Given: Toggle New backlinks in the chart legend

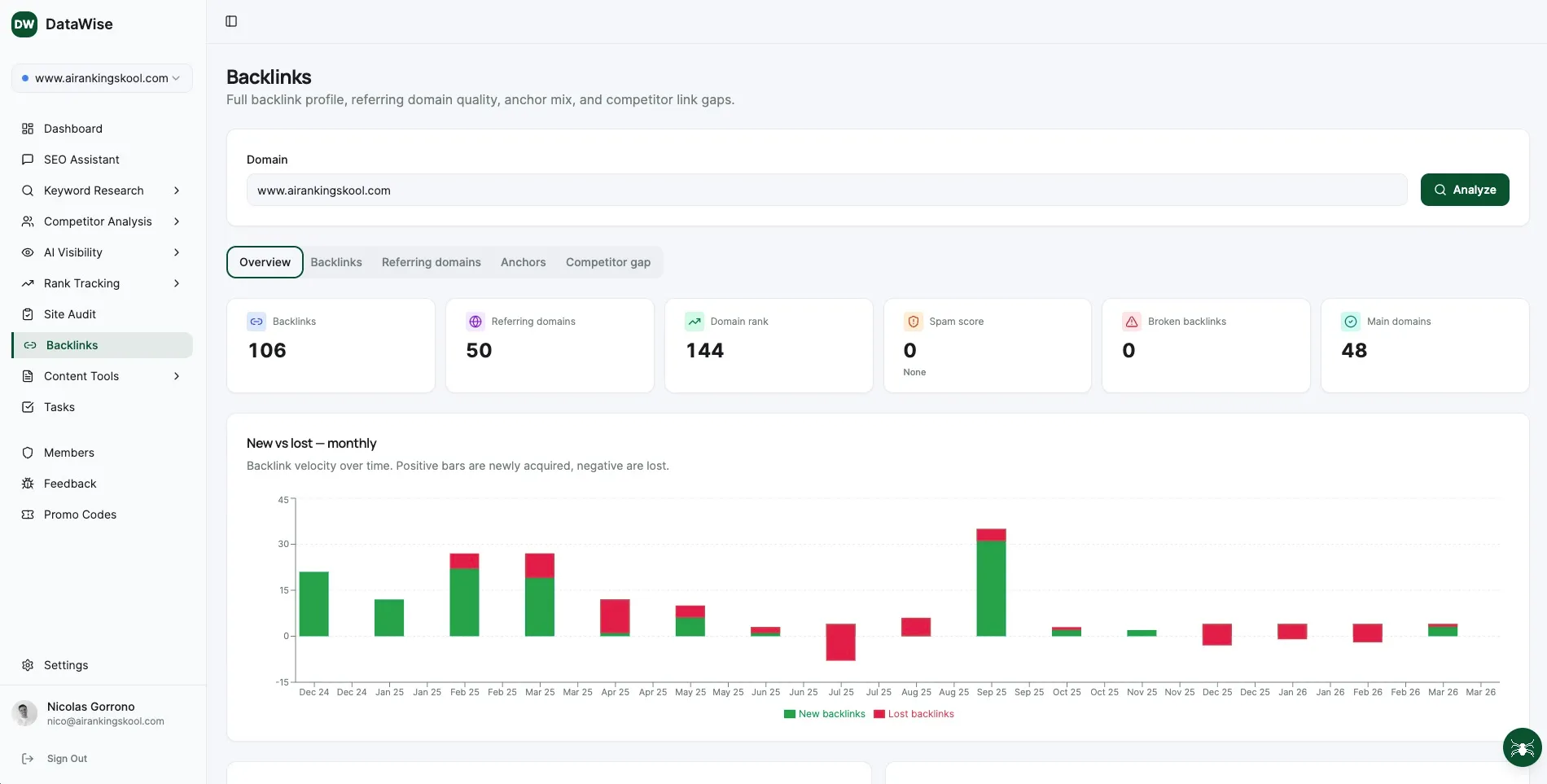Looking at the screenshot, I should (x=824, y=714).
